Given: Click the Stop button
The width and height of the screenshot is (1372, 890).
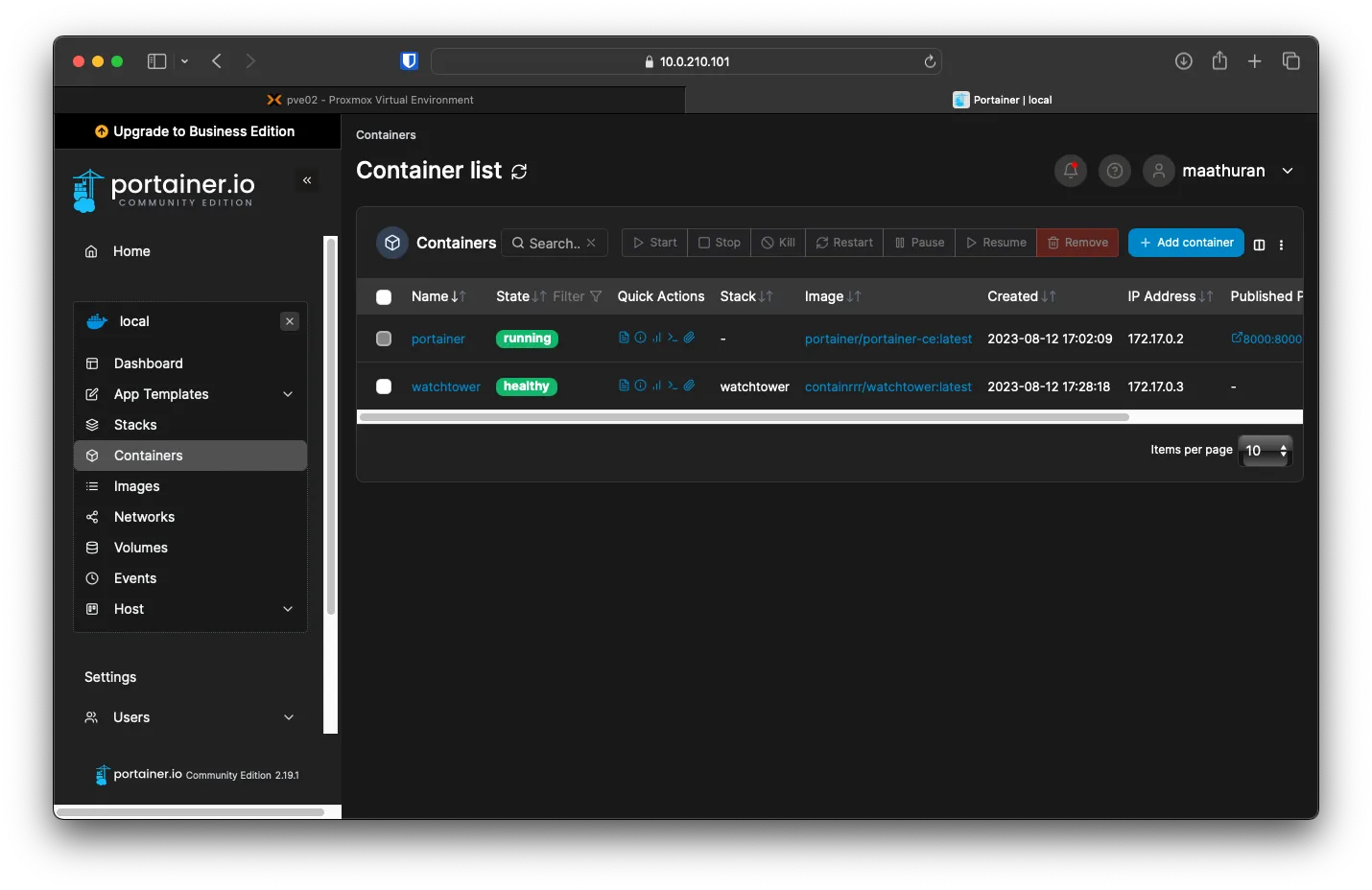Looking at the screenshot, I should (x=720, y=243).
